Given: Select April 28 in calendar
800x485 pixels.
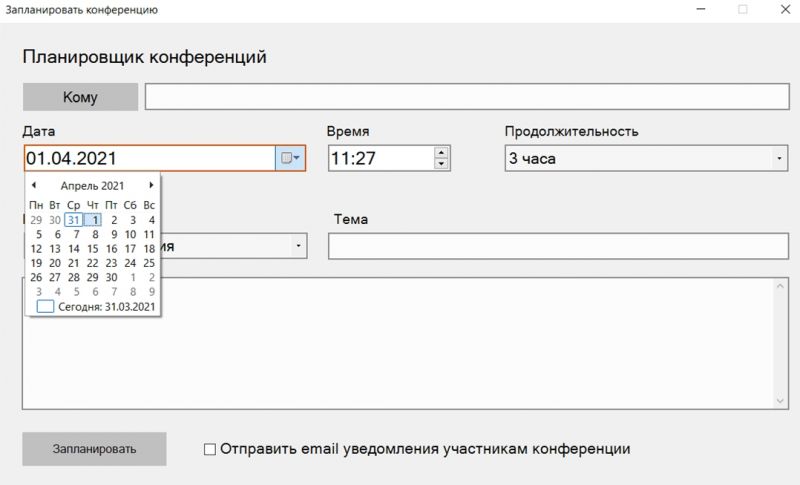Looking at the screenshot, I should (x=73, y=277).
